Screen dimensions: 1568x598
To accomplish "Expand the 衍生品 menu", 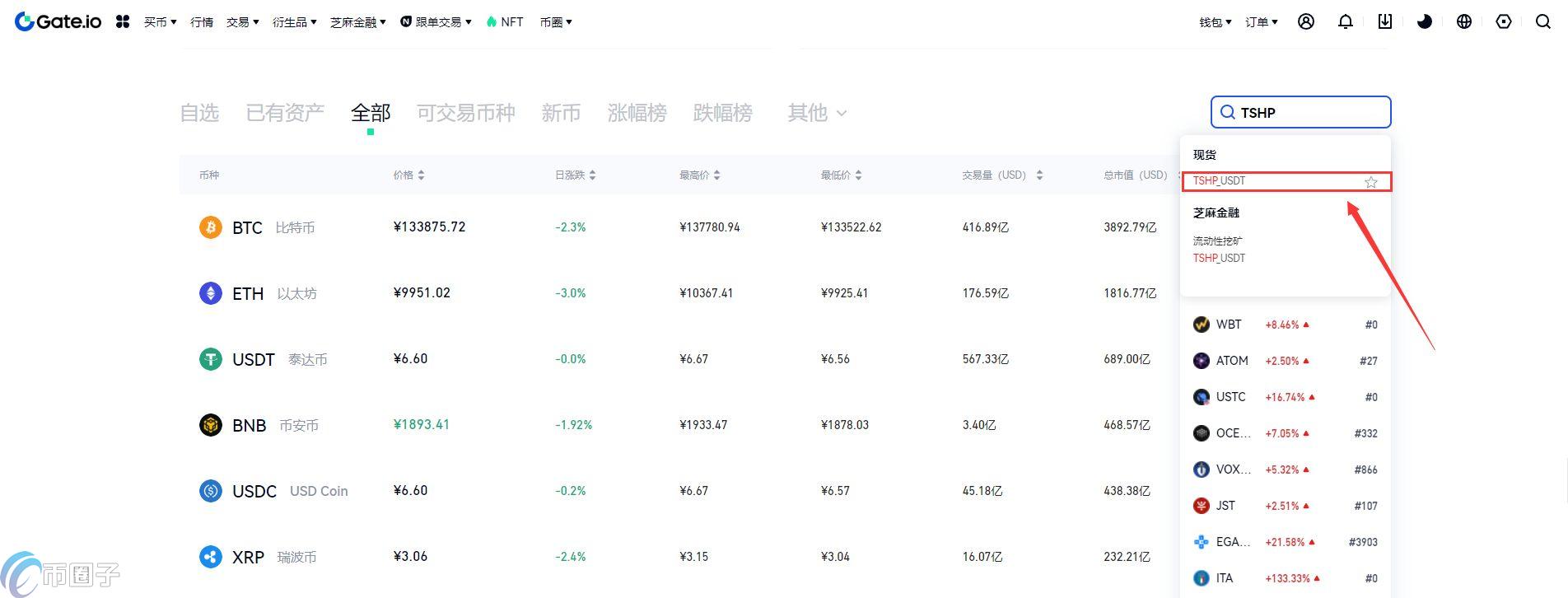I will click(294, 22).
